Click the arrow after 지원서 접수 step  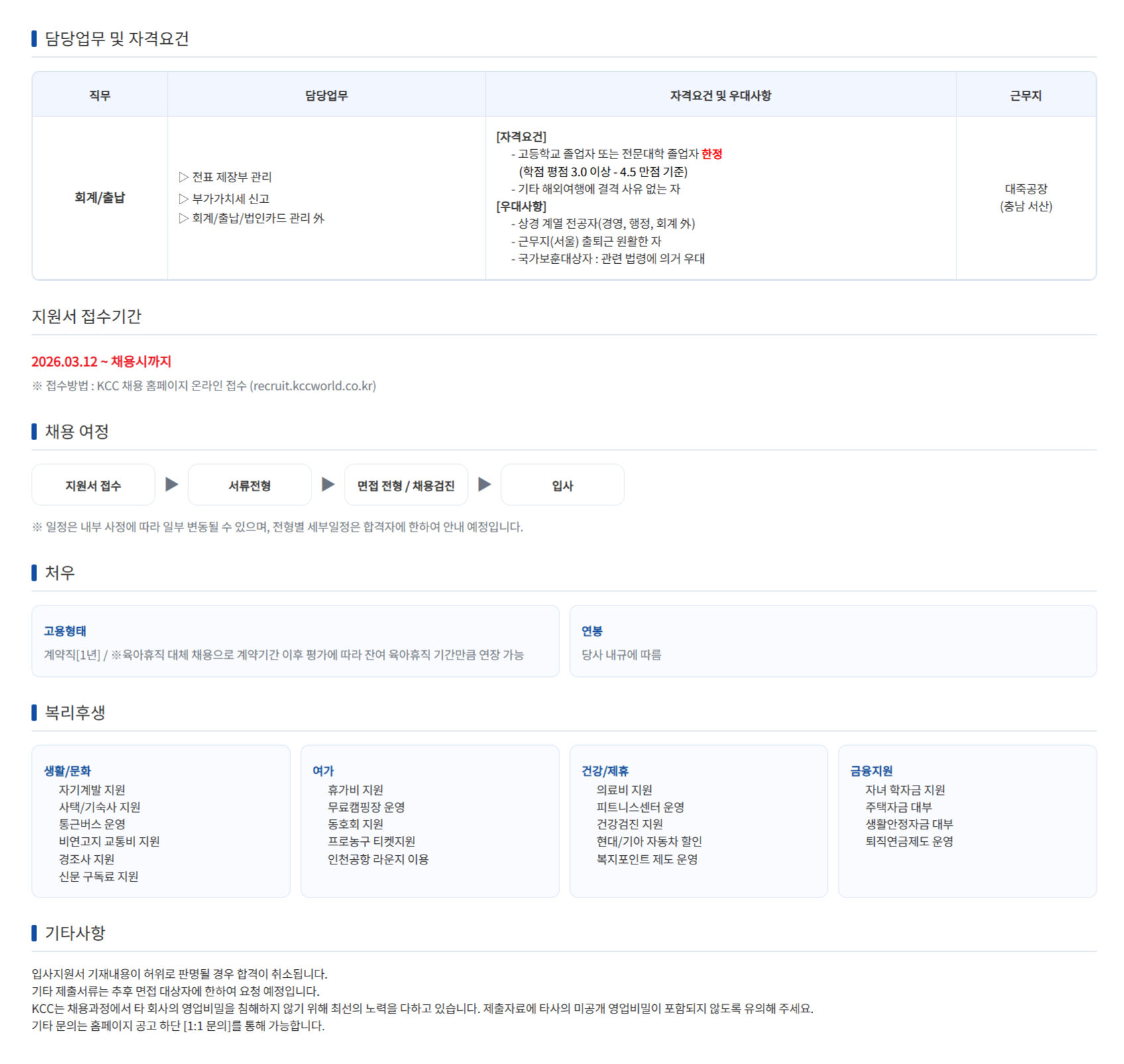point(172,485)
